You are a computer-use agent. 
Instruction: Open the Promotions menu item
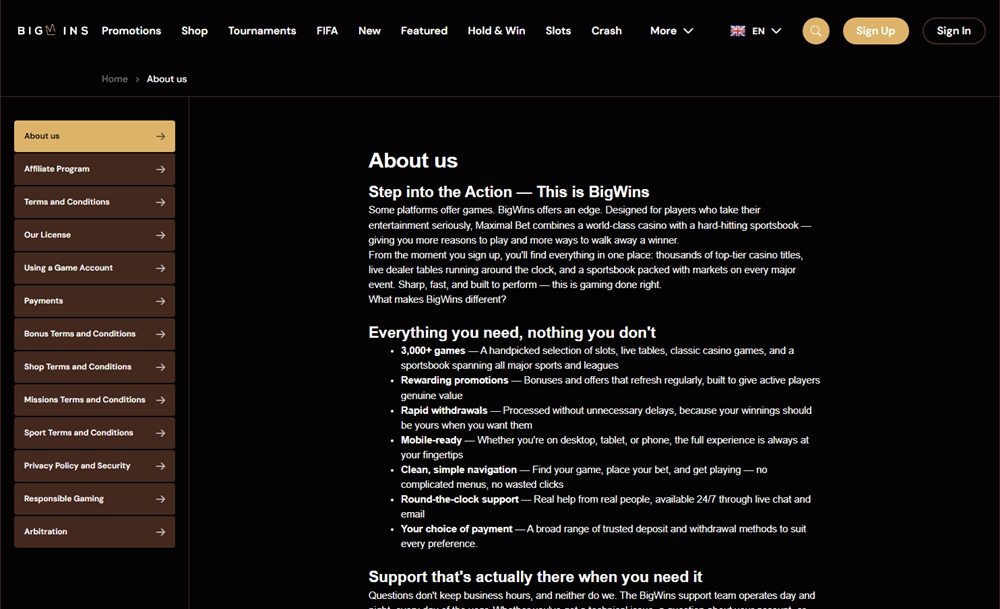131,31
